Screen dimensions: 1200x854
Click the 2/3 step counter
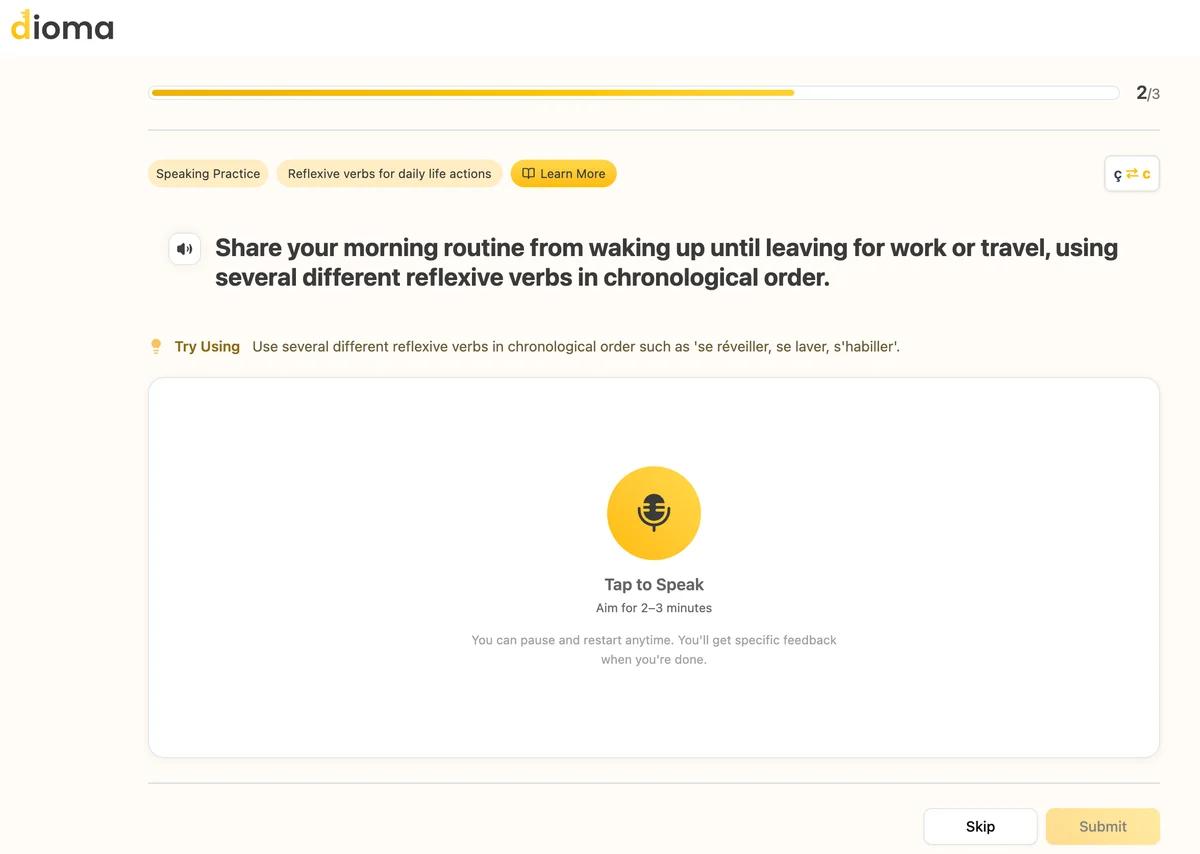pyautogui.click(x=1148, y=93)
